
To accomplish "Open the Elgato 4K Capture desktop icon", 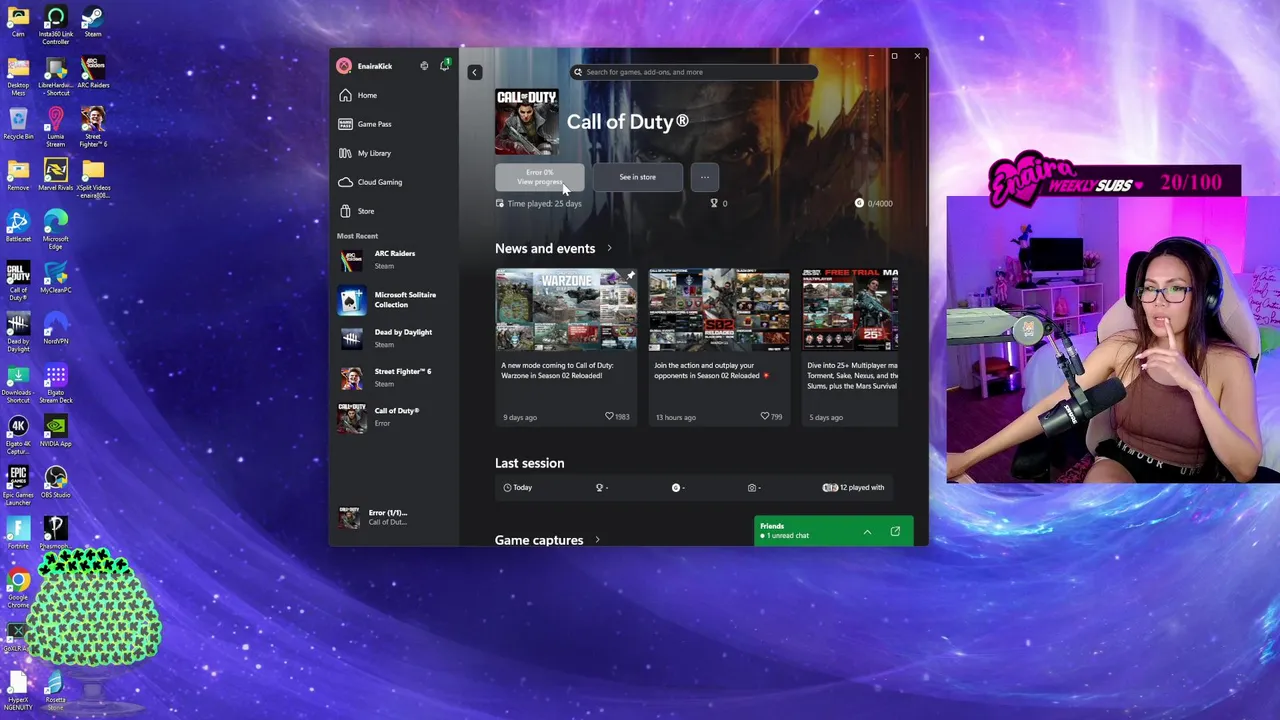I will click(18, 434).
